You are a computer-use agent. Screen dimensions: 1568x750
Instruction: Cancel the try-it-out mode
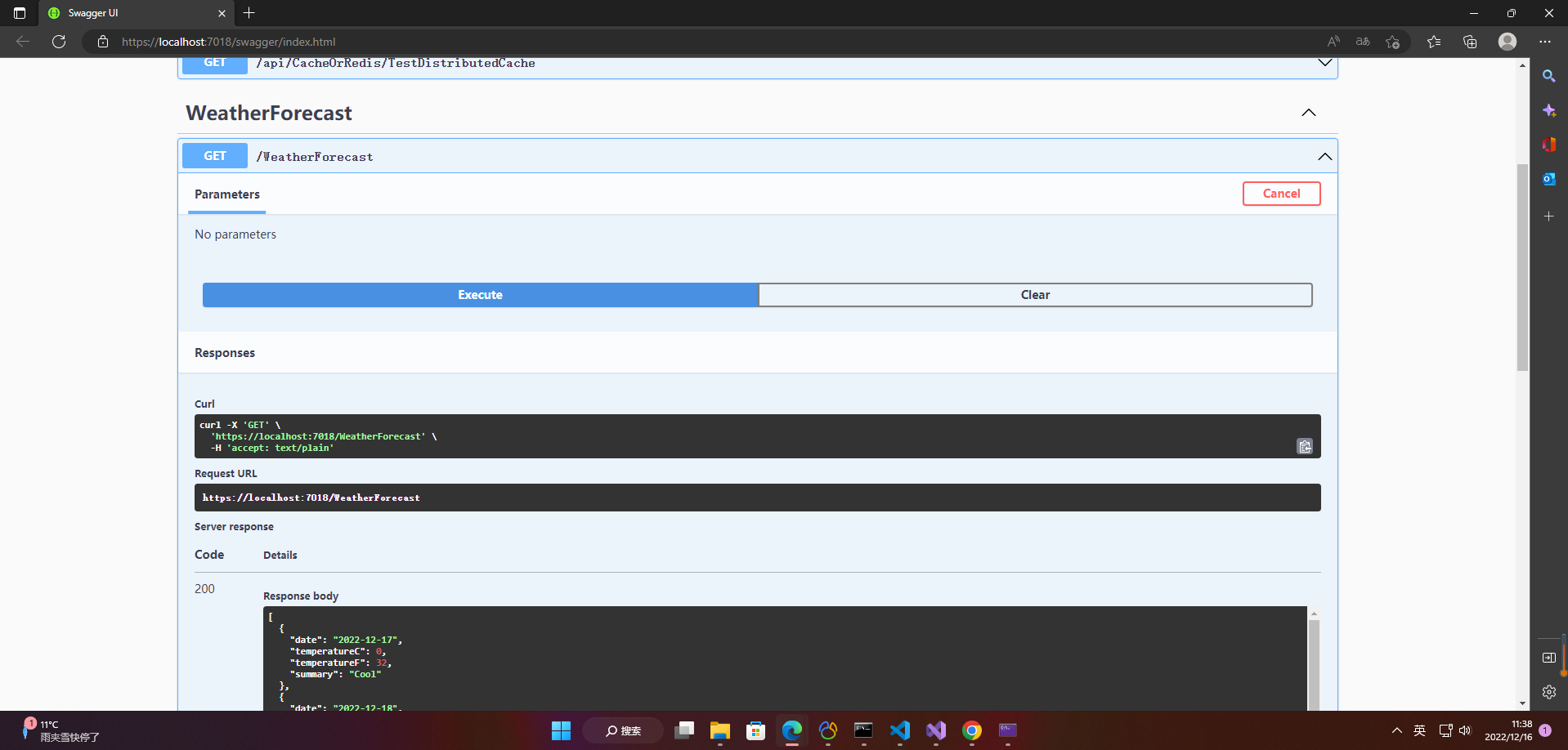[1281, 194]
